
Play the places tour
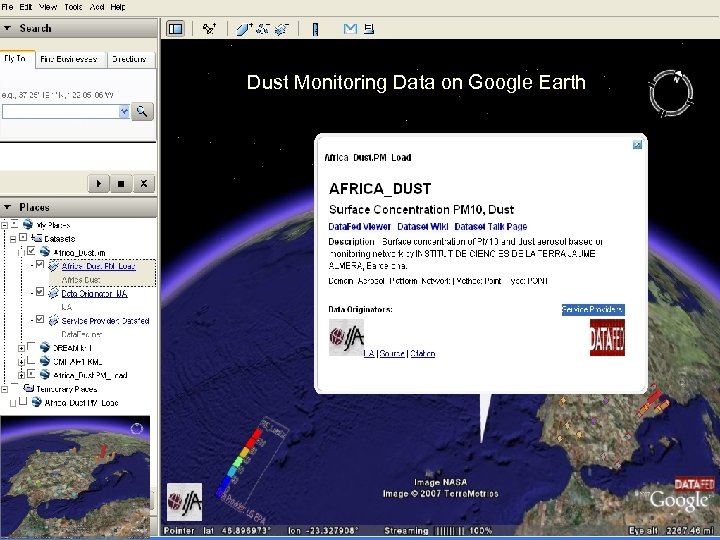click(99, 184)
